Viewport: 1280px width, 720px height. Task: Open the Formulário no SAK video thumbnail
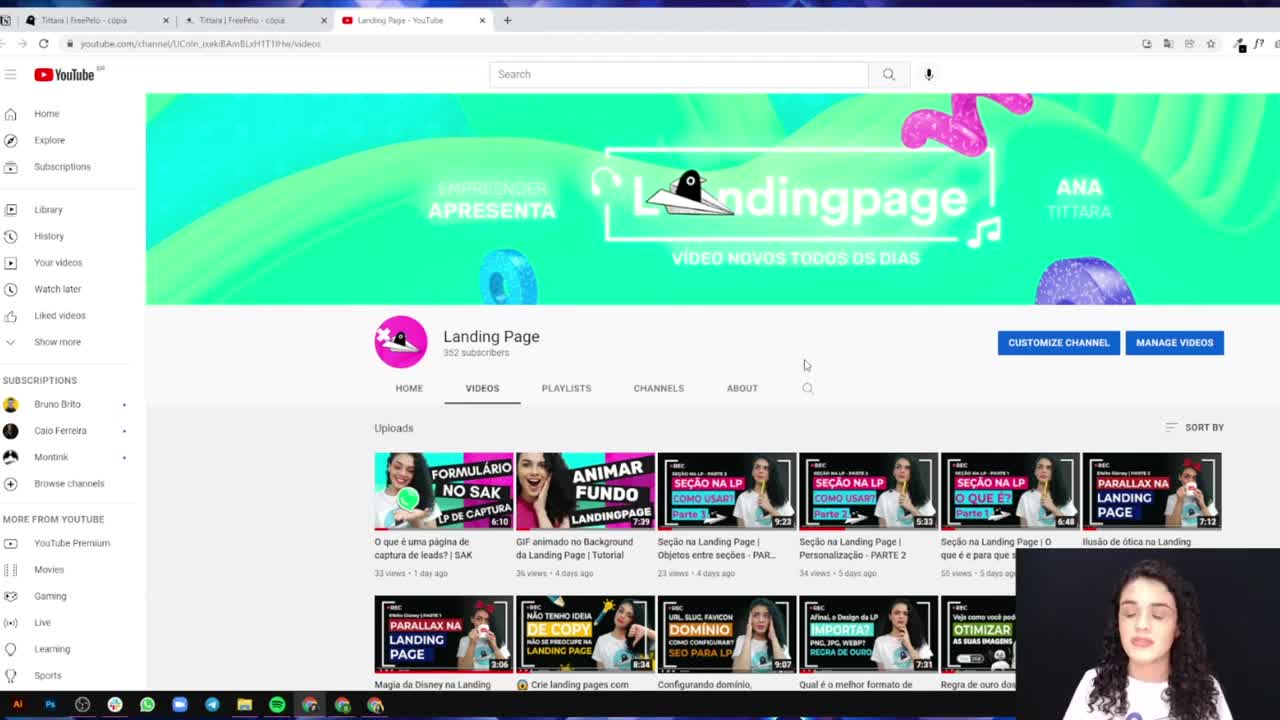(444, 491)
